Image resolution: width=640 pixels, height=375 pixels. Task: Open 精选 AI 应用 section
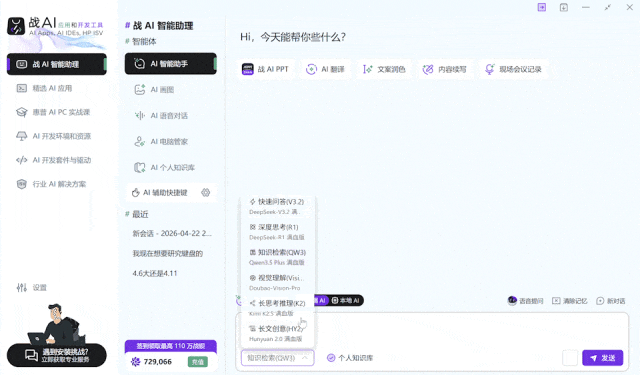tap(52, 88)
